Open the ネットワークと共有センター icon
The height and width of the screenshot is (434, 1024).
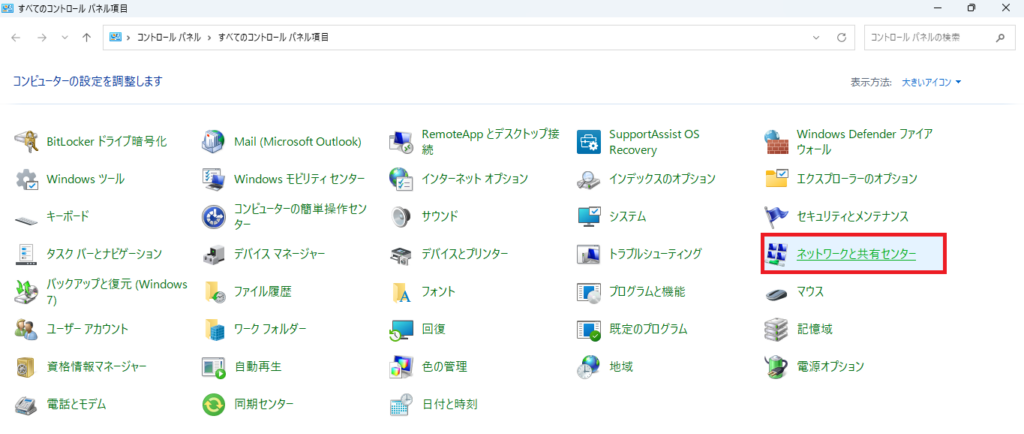pos(776,254)
